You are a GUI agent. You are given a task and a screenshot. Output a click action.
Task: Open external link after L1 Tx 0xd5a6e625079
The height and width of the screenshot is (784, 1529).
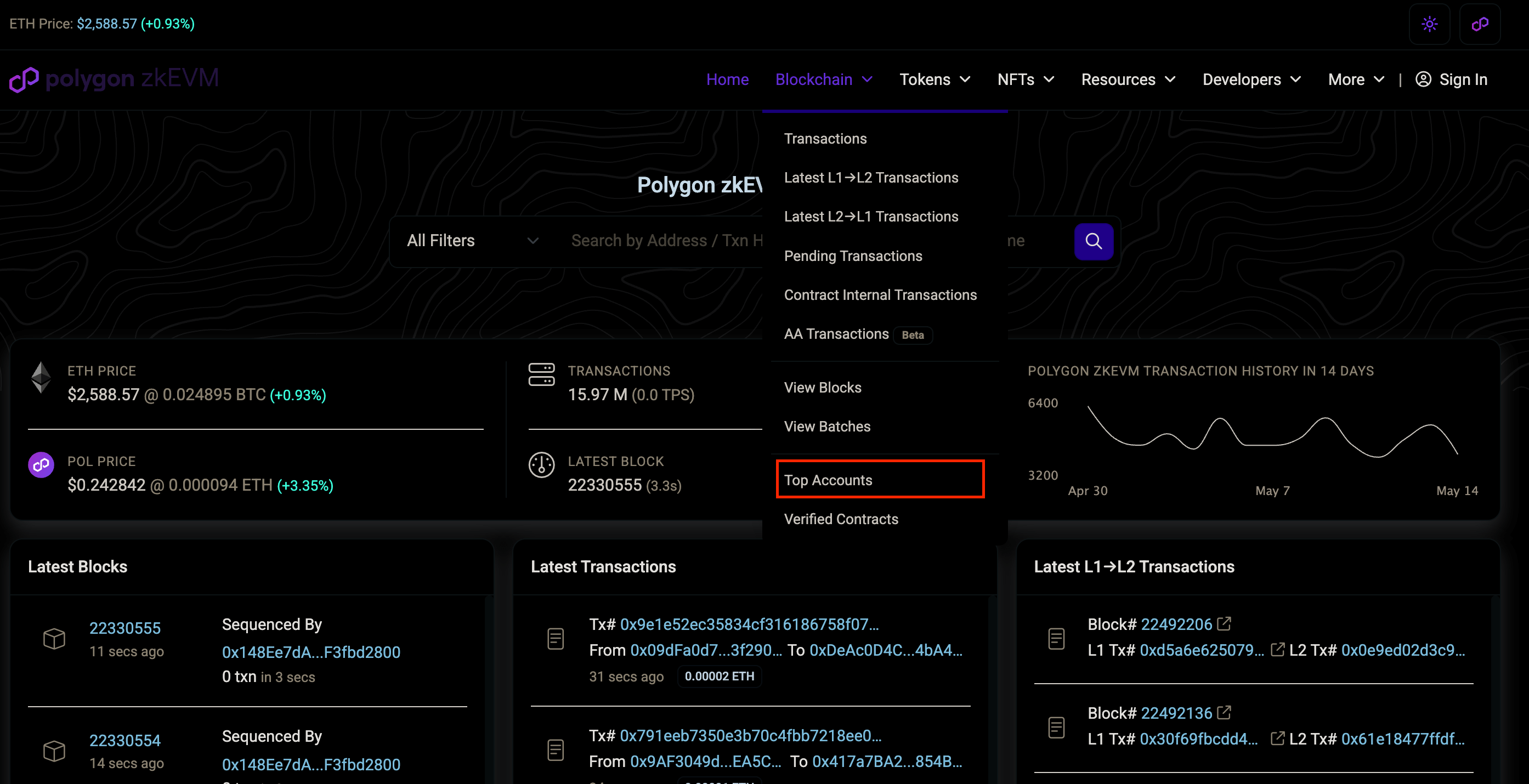coord(1277,650)
